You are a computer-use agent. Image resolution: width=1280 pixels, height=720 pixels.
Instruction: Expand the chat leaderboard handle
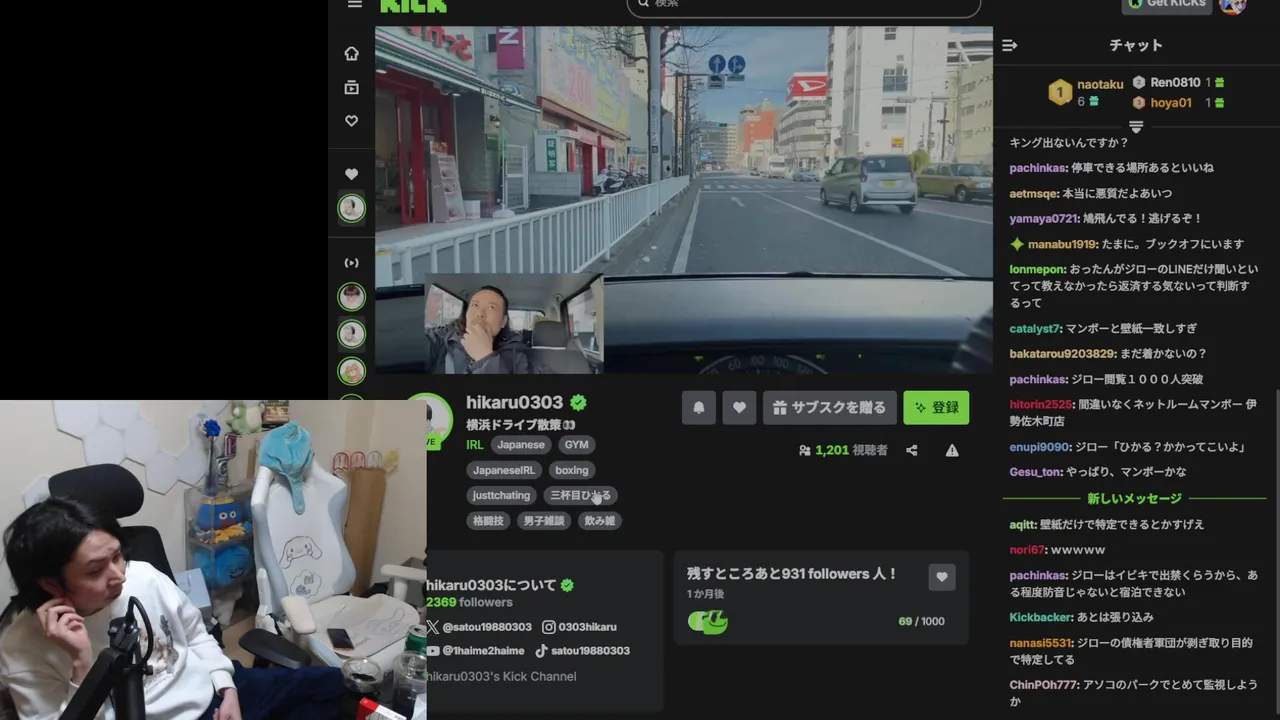[x=1136, y=127]
